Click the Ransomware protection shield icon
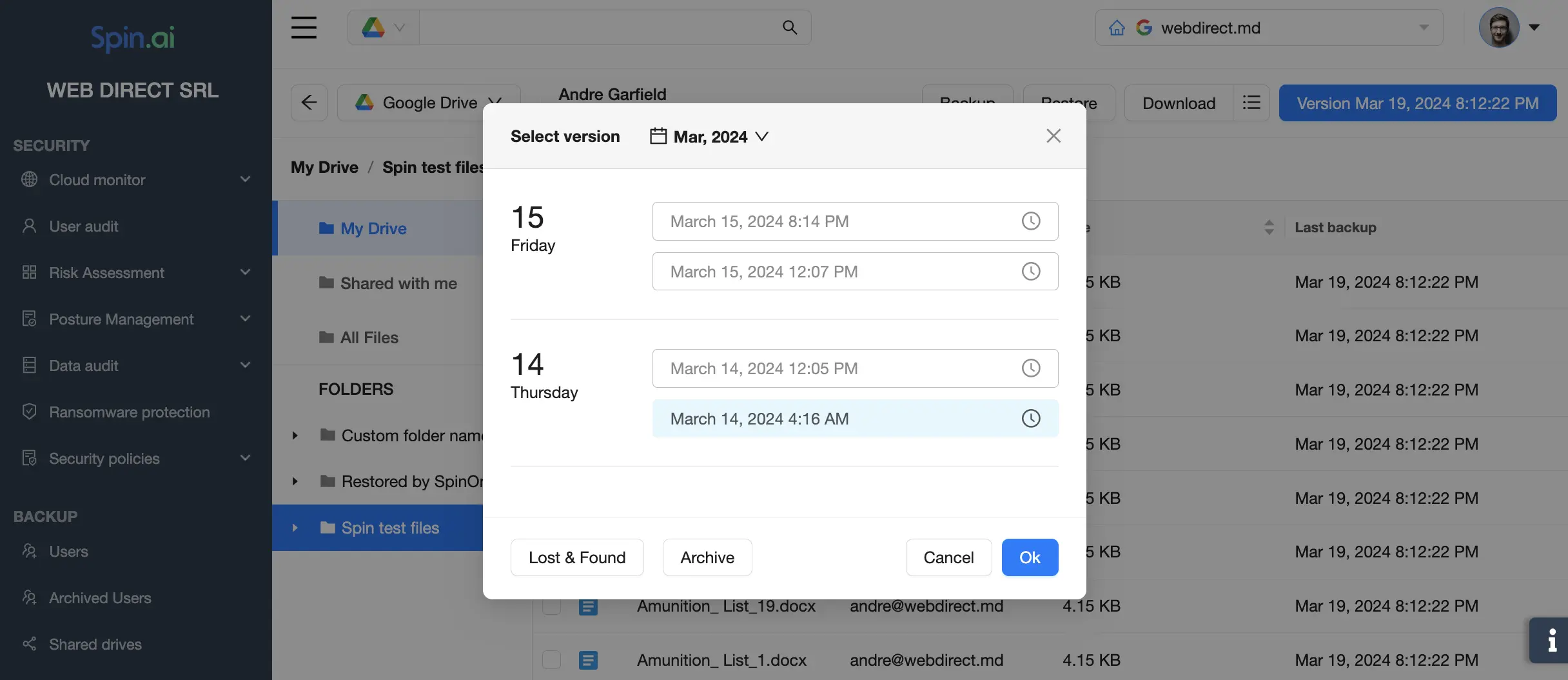The width and height of the screenshot is (1568, 680). [30, 412]
